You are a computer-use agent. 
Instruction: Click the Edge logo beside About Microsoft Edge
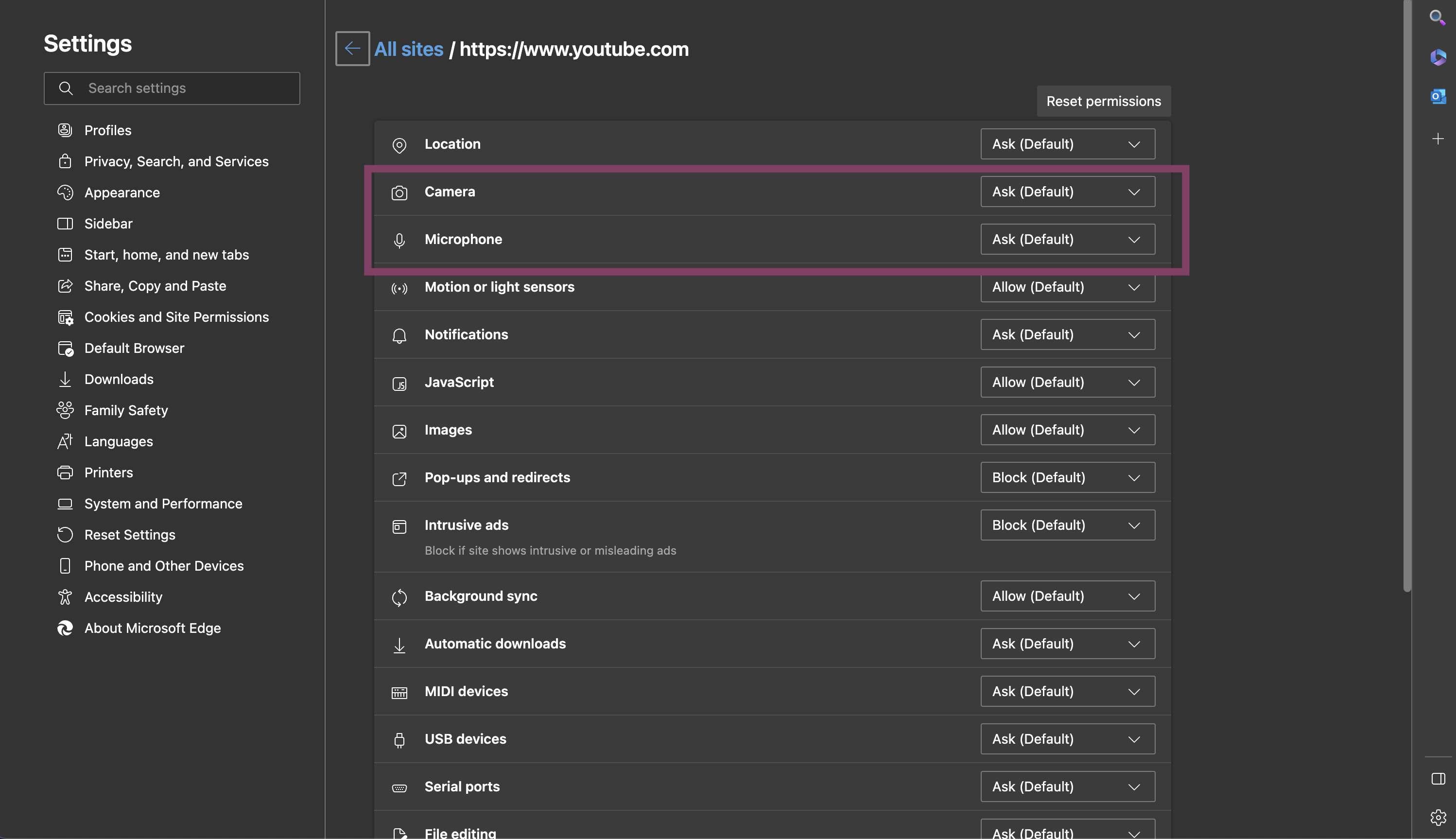point(65,628)
